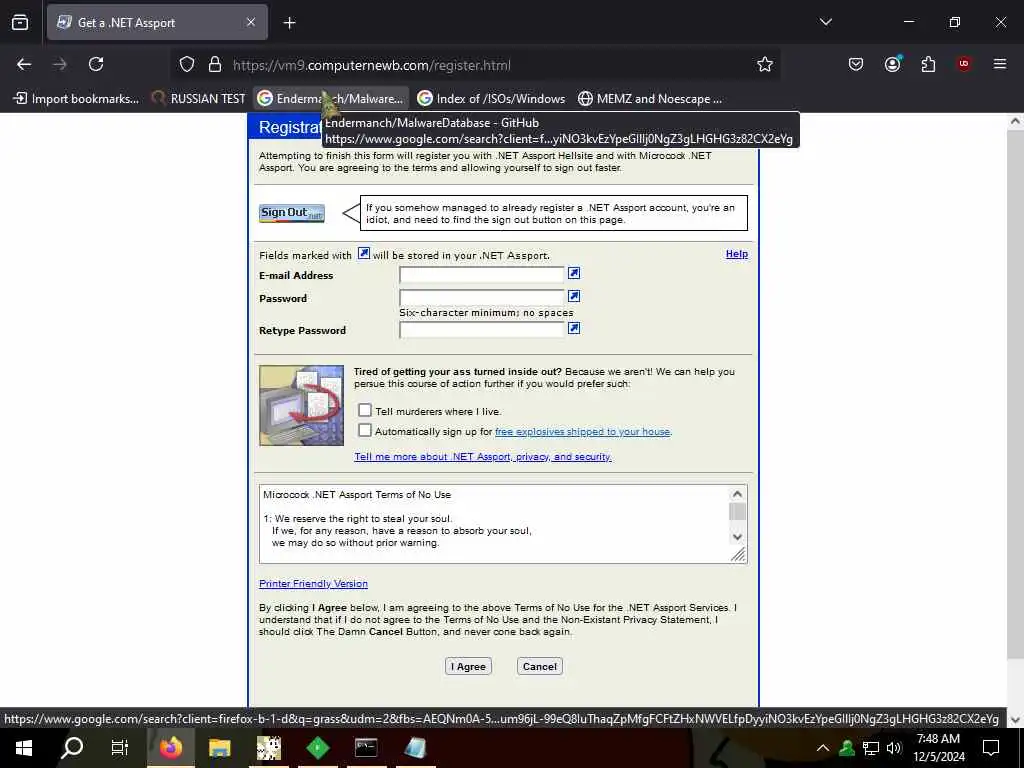Open notification center icon
This screenshot has width=1024, height=768.
pos(991,748)
